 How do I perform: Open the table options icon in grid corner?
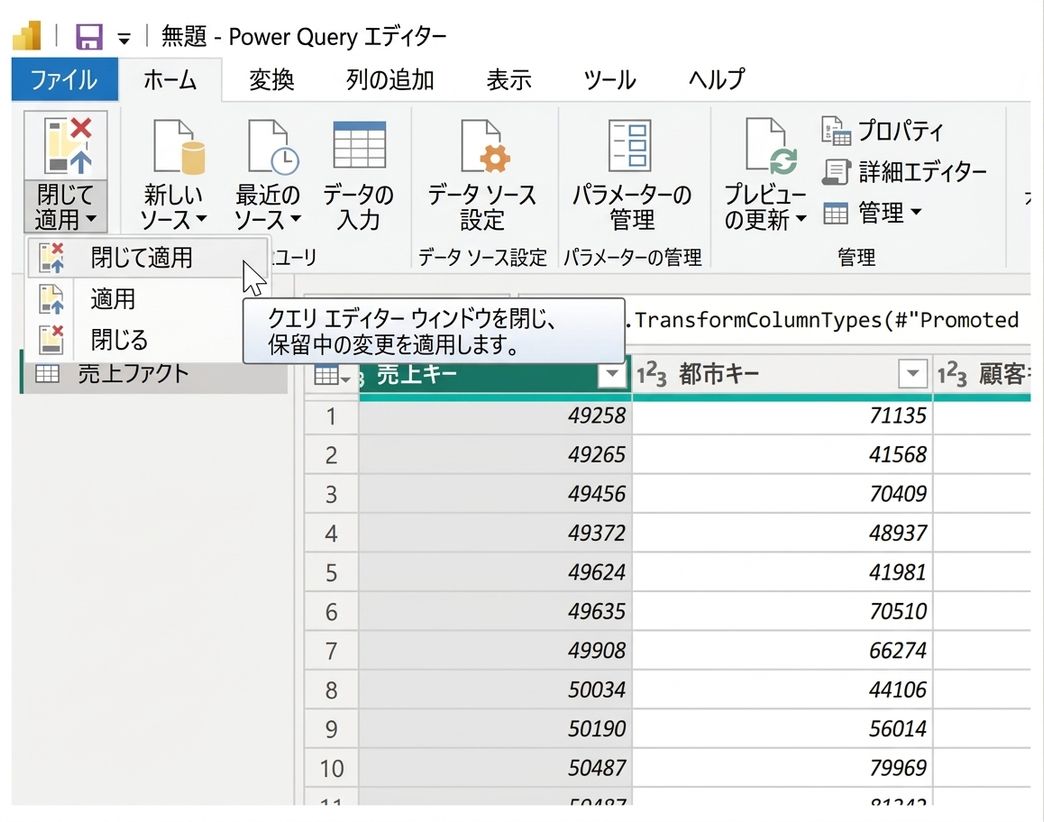(x=332, y=376)
